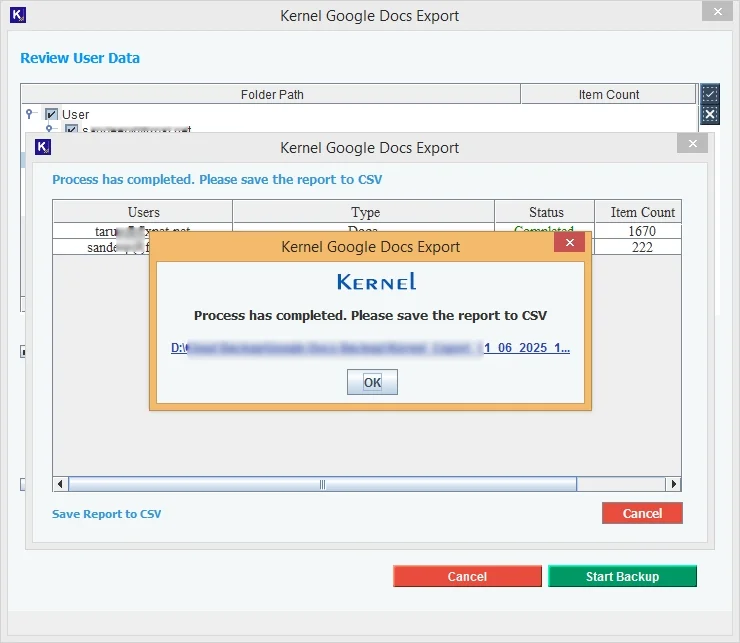
Task: Click the select-all checkmark icon beside table
Action: (709, 94)
